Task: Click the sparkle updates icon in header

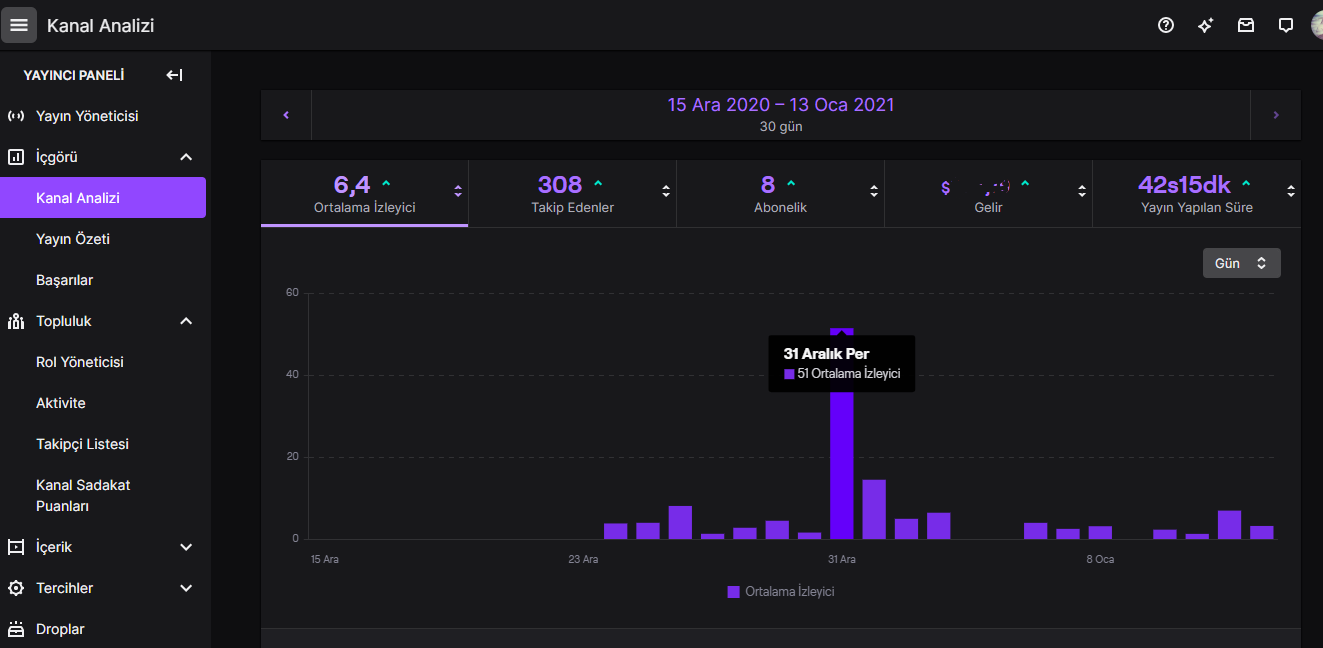Action: 1206,25
